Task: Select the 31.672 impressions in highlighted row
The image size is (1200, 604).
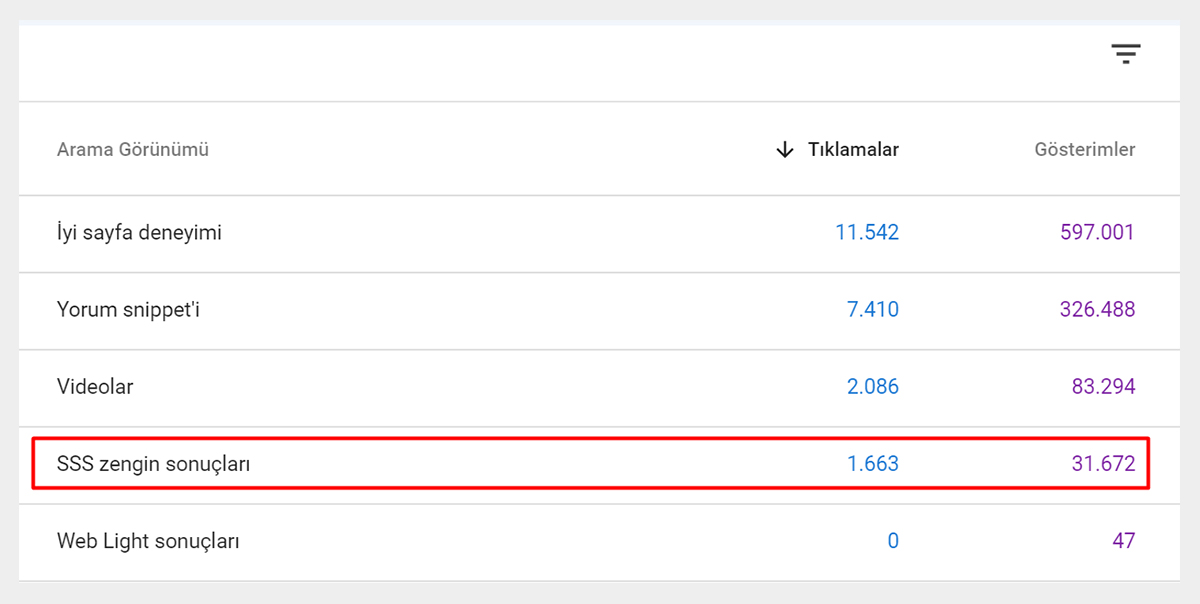Action: (x=1103, y=464)
